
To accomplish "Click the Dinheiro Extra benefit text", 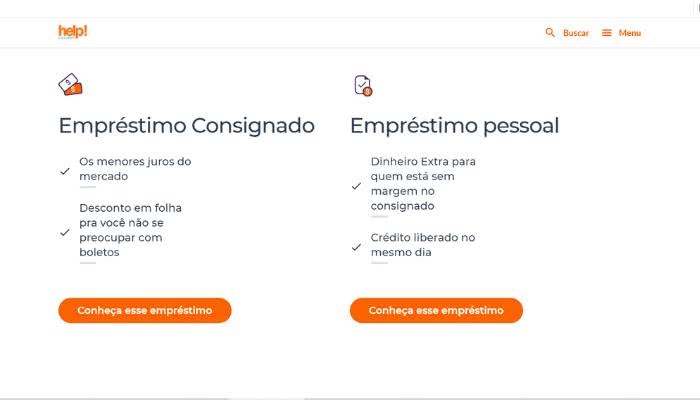I will (x=423, y=183).
